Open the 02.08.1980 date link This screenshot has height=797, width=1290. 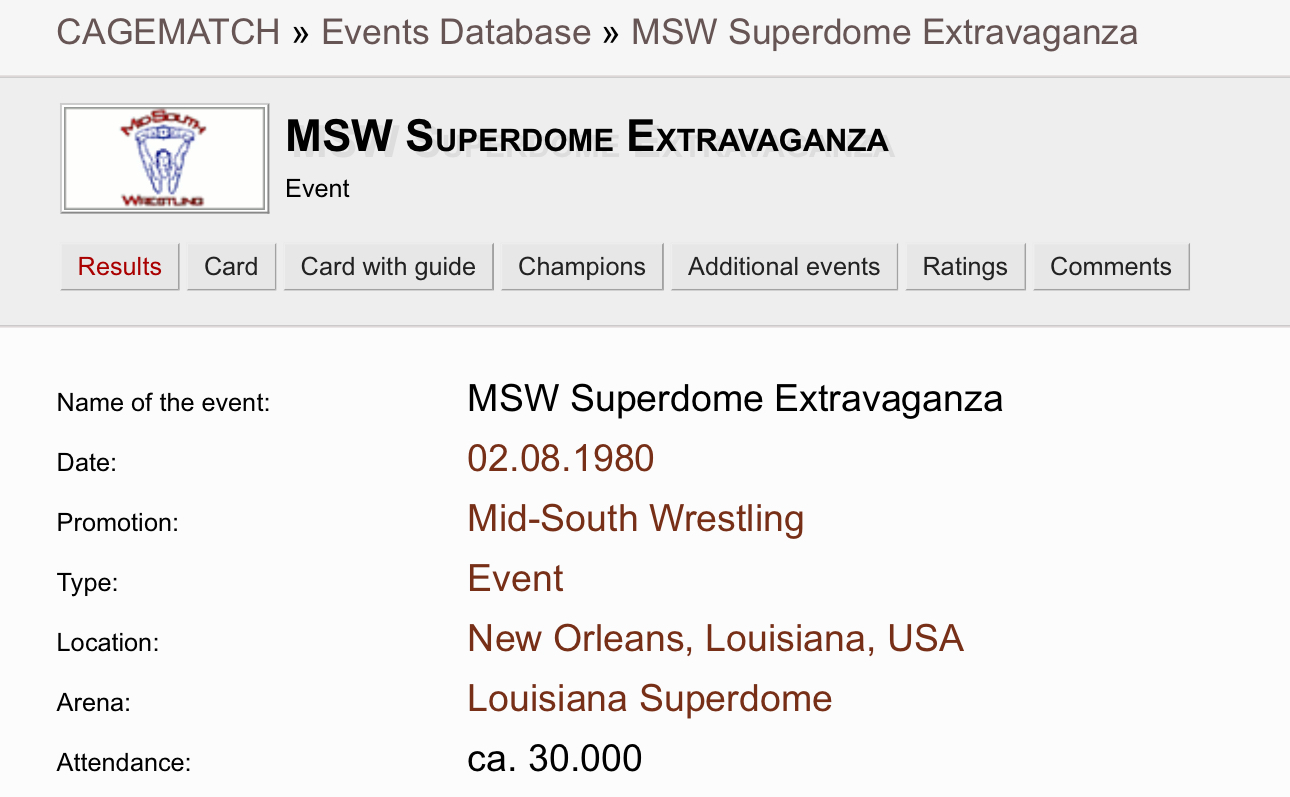click(561, 459)
